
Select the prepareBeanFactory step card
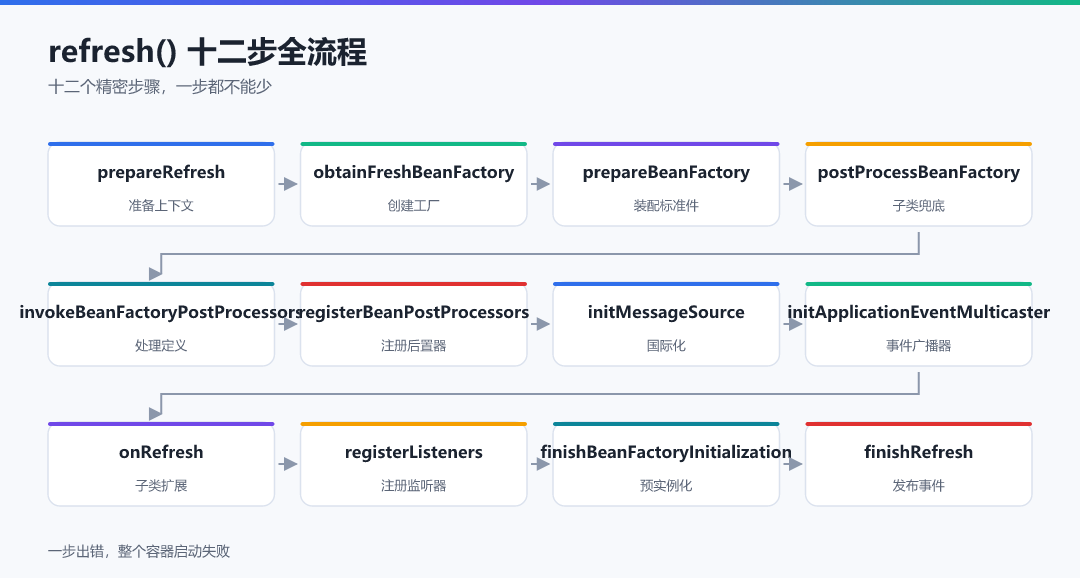click(666, 184)
